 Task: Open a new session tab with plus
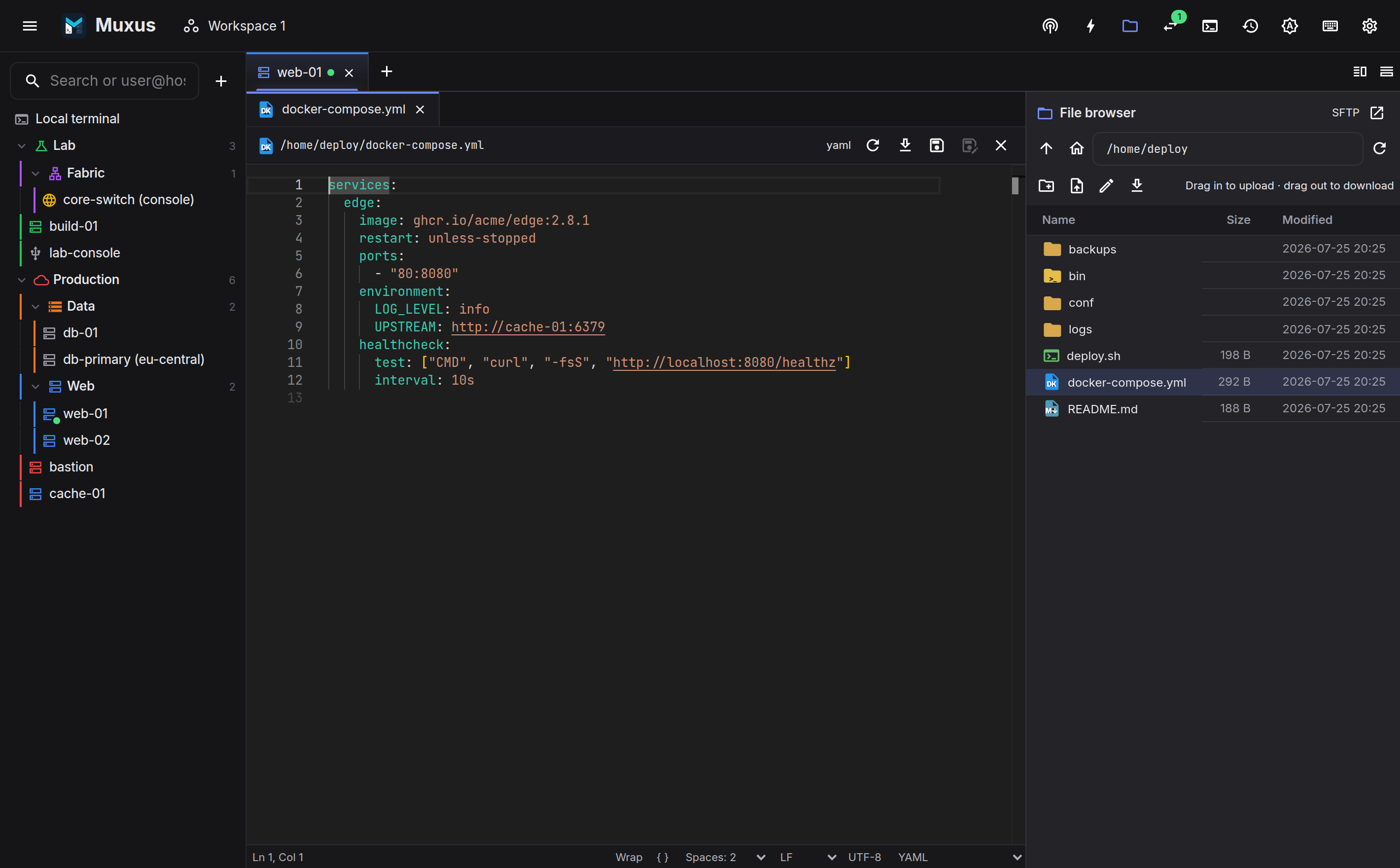coord(386,72)
